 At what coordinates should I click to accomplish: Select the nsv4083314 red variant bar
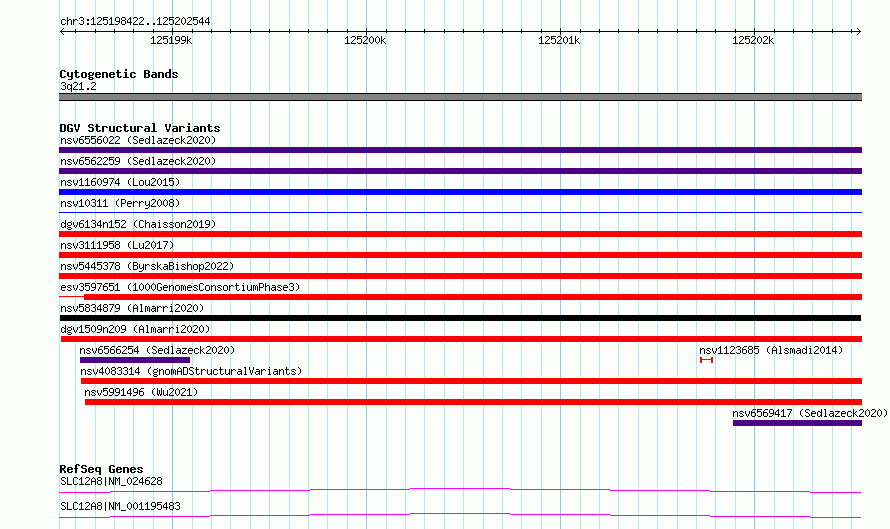[471, 381]
